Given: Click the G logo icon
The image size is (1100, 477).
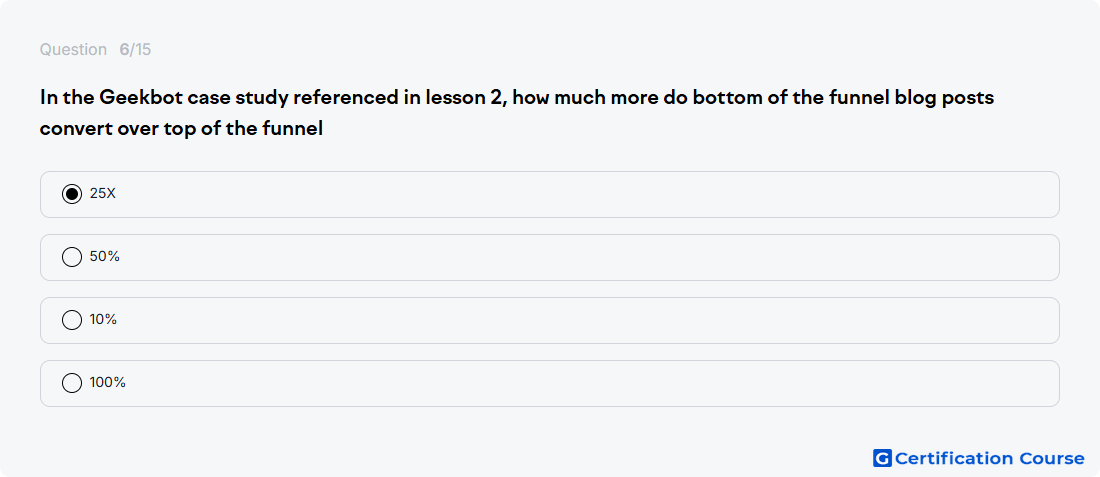Looking at the screenshot, I should (882, 458).
